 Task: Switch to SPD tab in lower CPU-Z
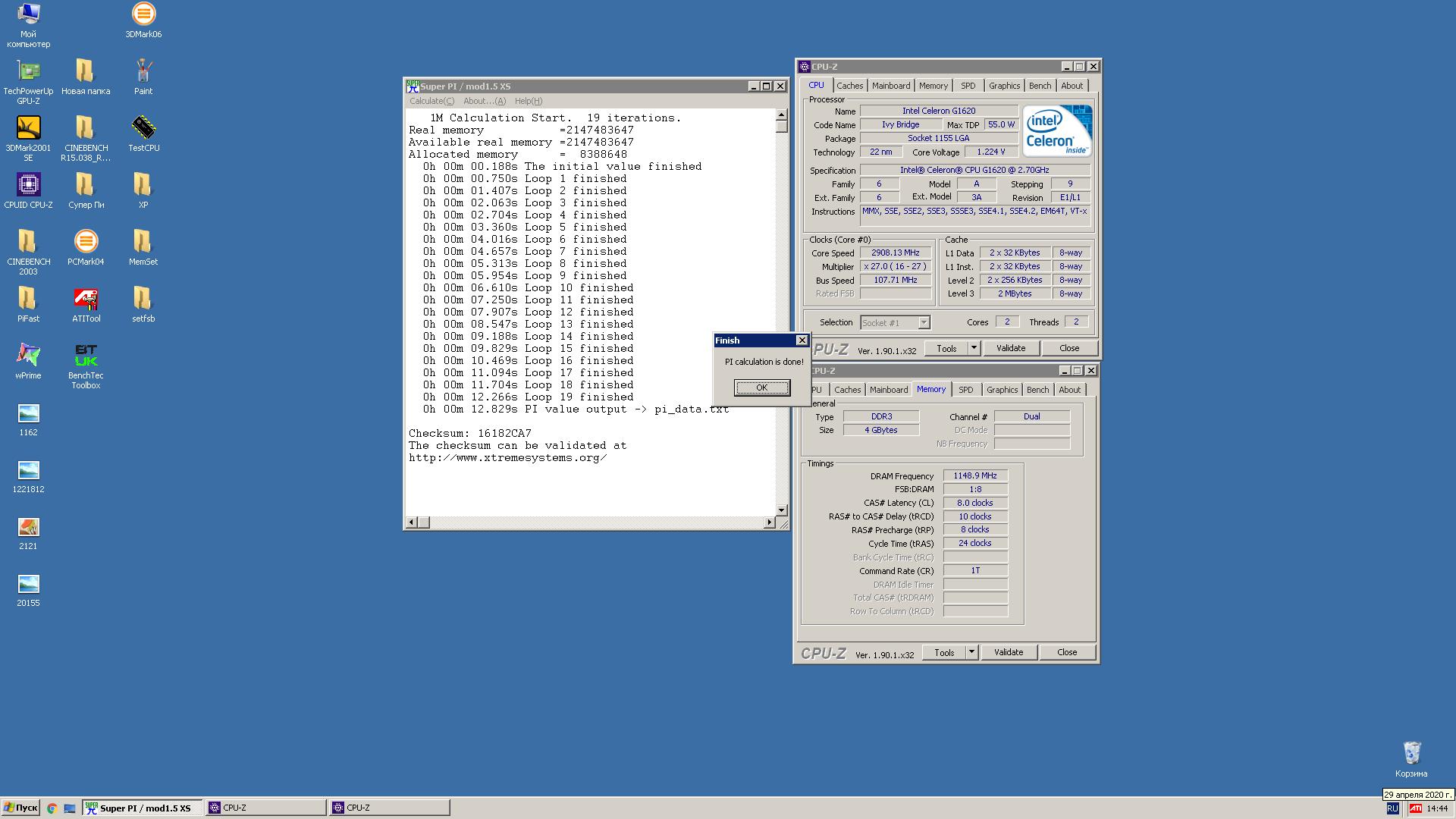pos(965,390)
